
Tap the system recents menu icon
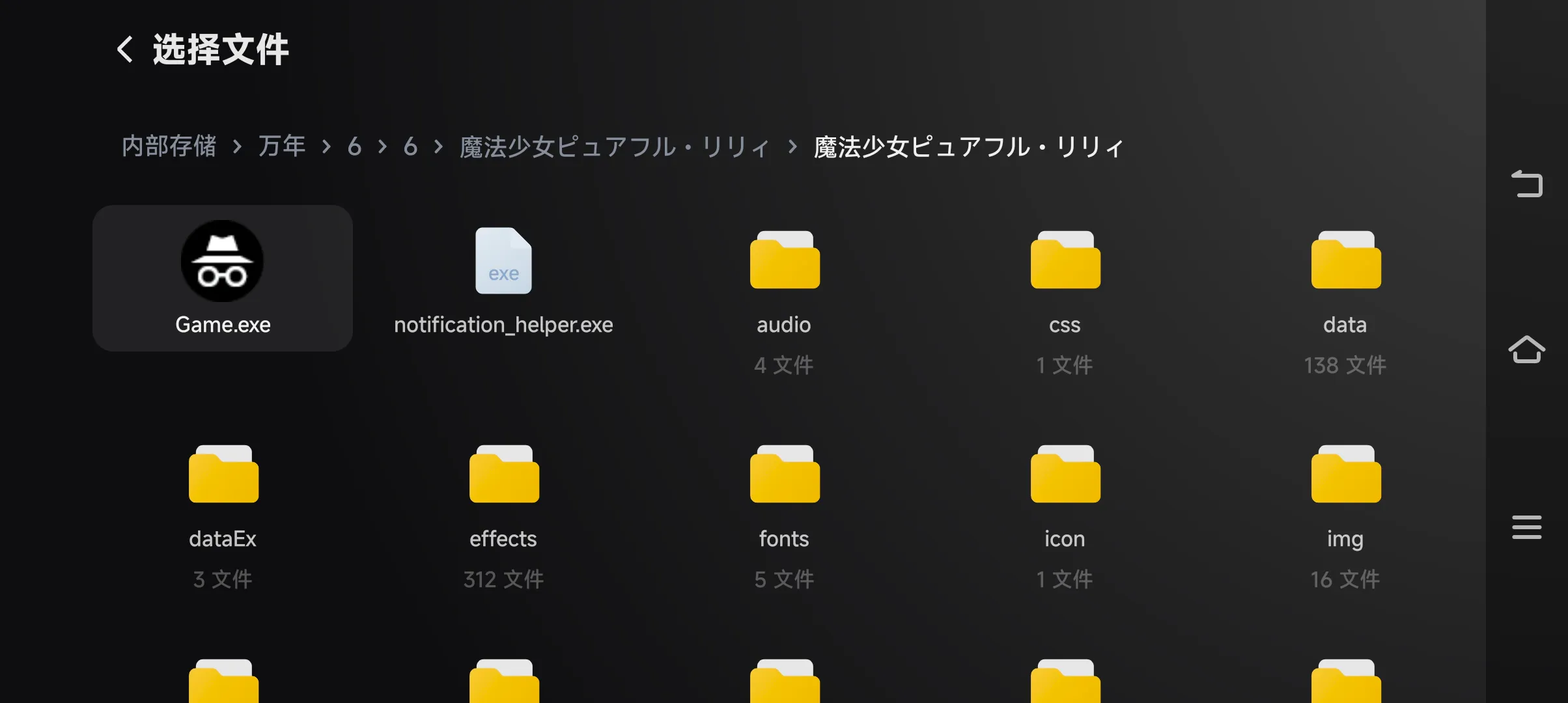coord(1527,527)
